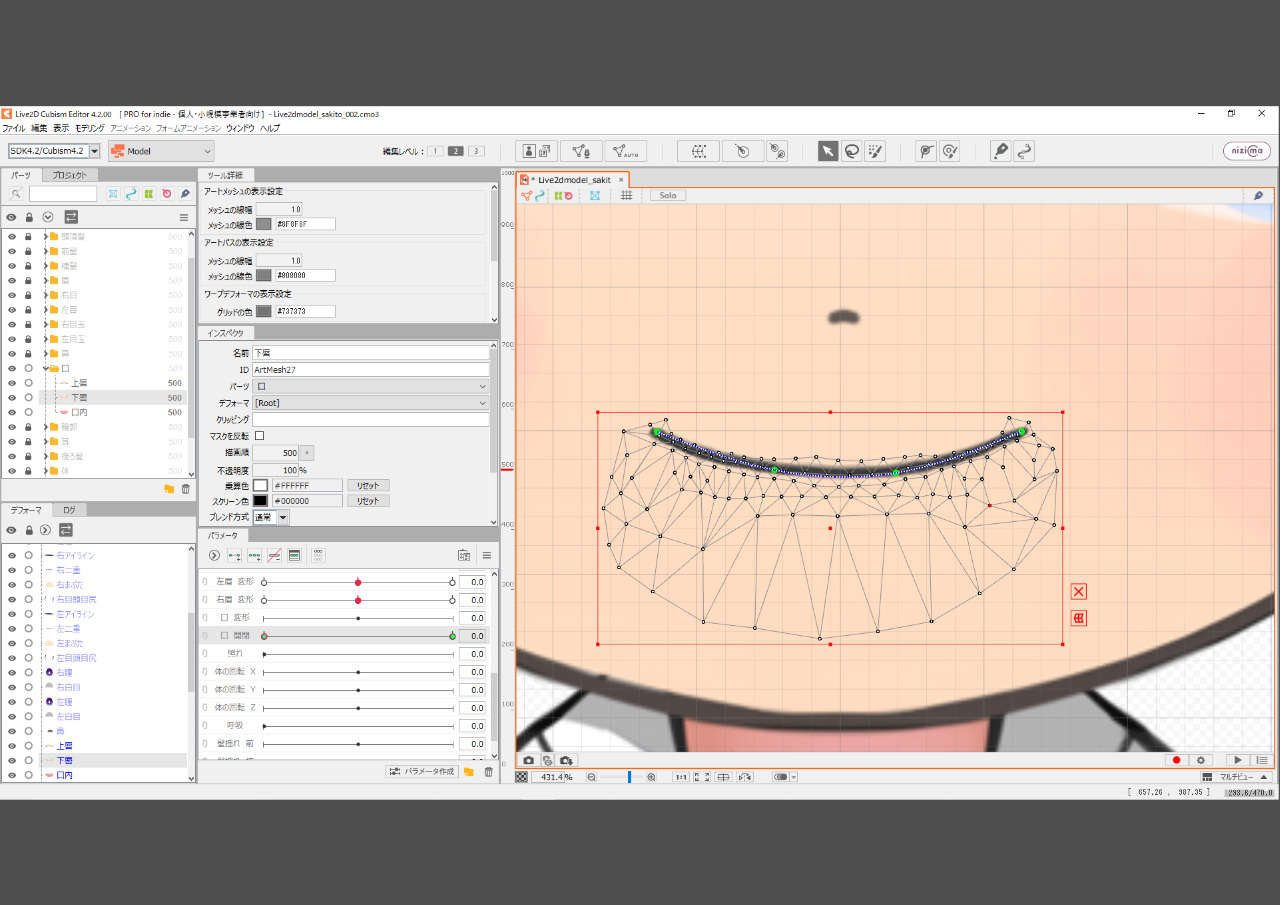The image size is (1280, 905).
Task: Toggle the lock on 右目 folder
Action: [28, 295]
